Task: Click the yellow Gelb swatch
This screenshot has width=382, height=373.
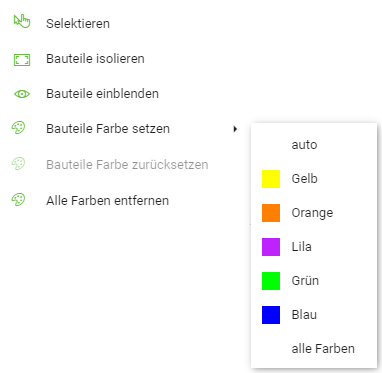Action: click(x=271, y=179)
